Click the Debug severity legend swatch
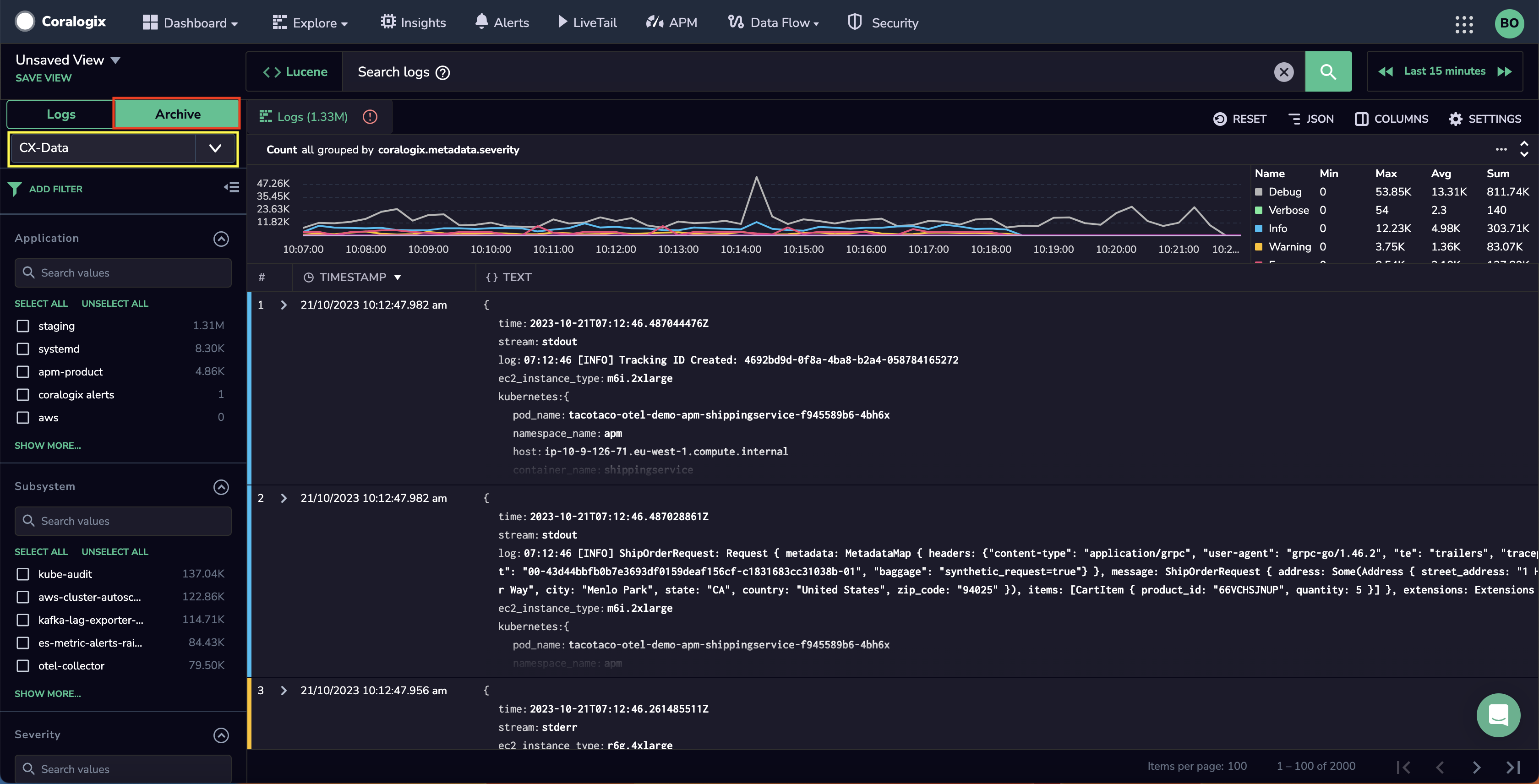1539x784 pixels. coord(1259,192)
